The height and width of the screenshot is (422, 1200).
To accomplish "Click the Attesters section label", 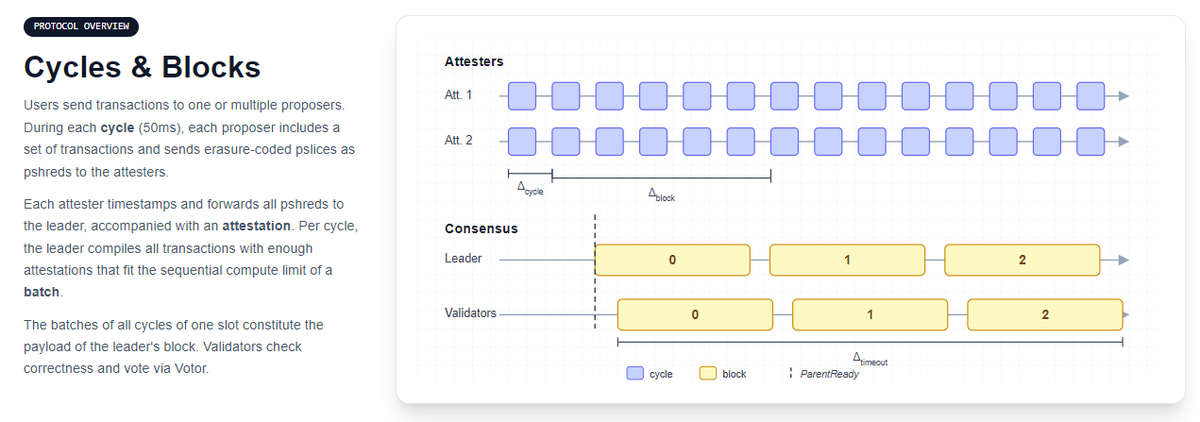I will (473, 62).
